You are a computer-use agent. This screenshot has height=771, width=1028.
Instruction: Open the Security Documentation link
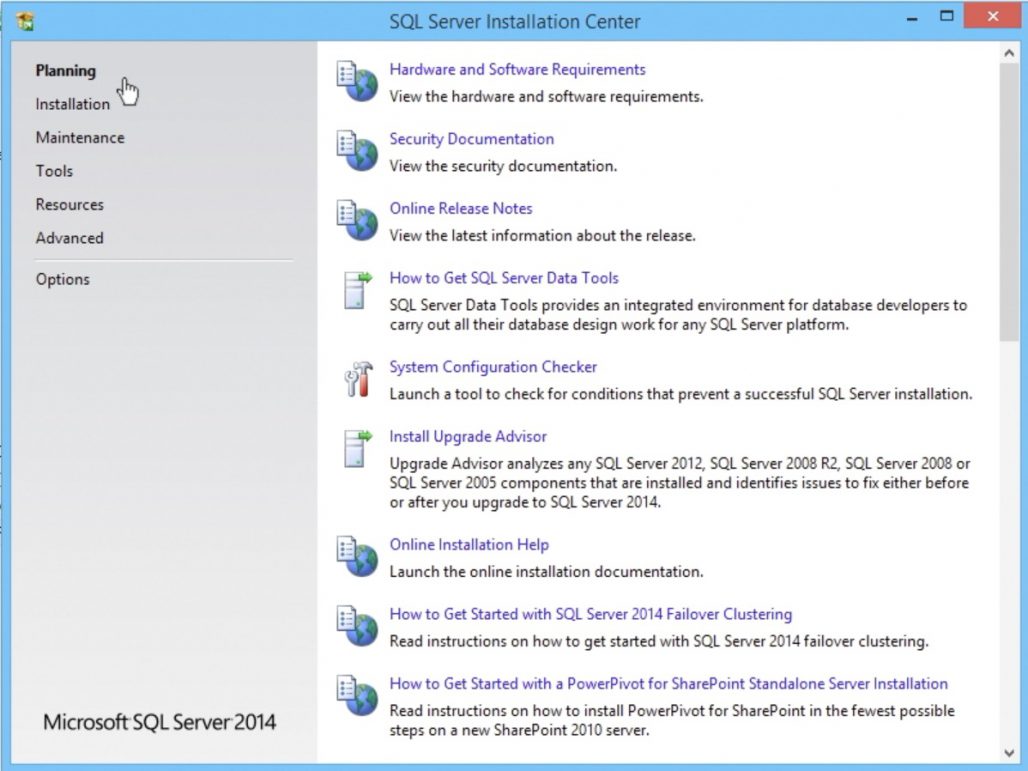[471, 139]
